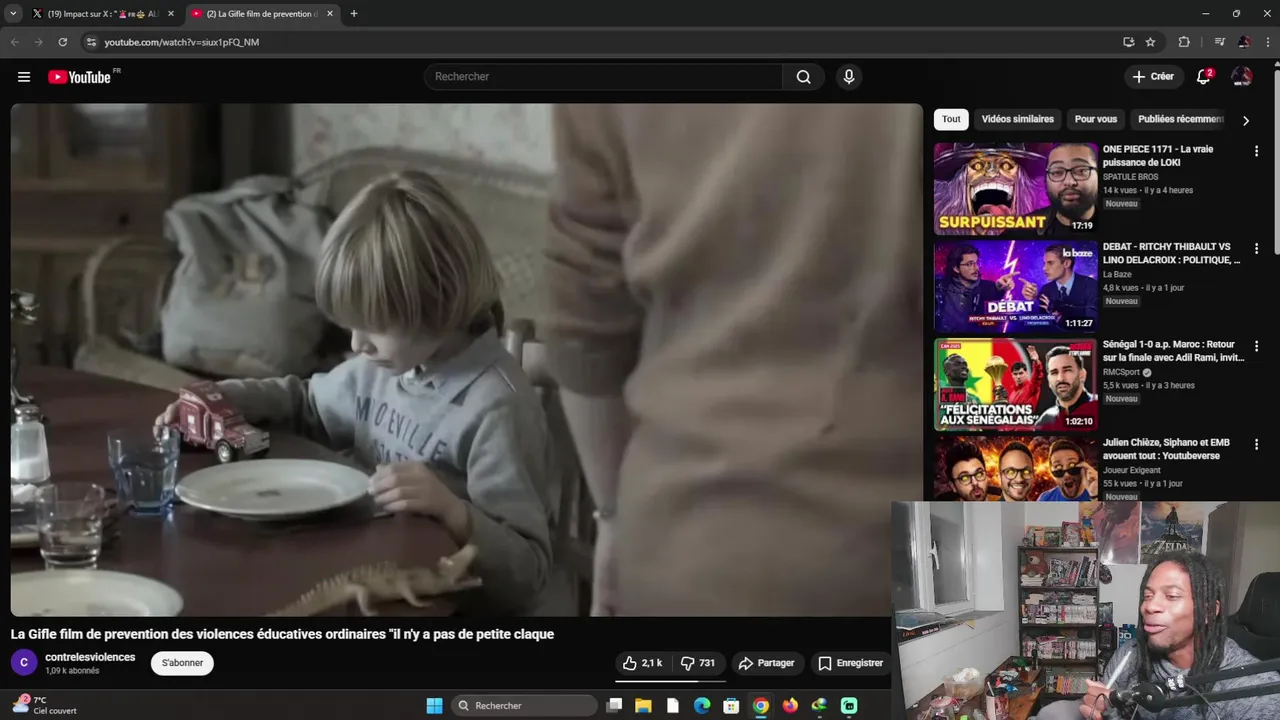Close the La Gifle film tab
The image size is (1280, 720).
point(330,14)
